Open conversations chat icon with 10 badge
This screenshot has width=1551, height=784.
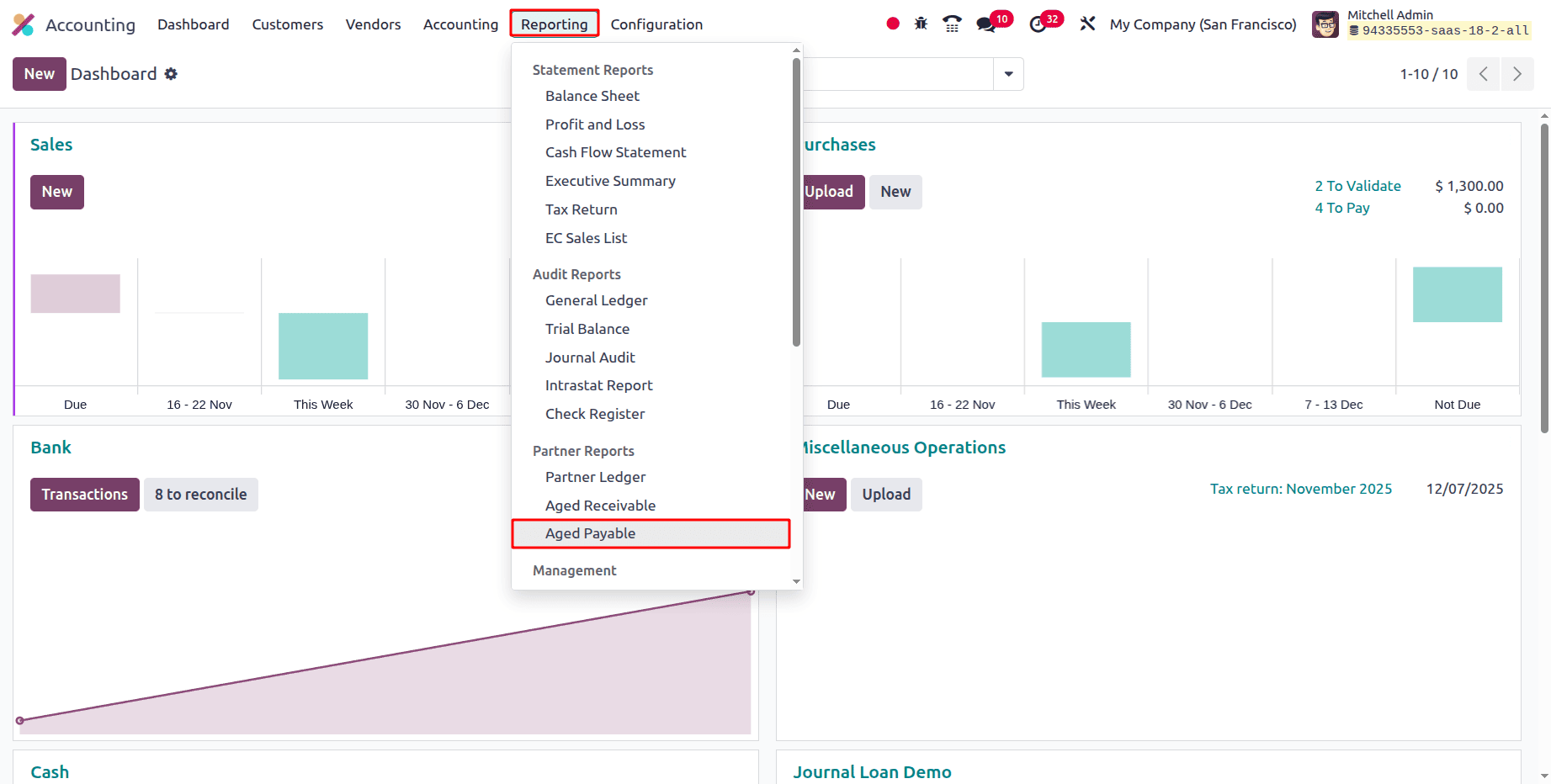click(986, 24)
